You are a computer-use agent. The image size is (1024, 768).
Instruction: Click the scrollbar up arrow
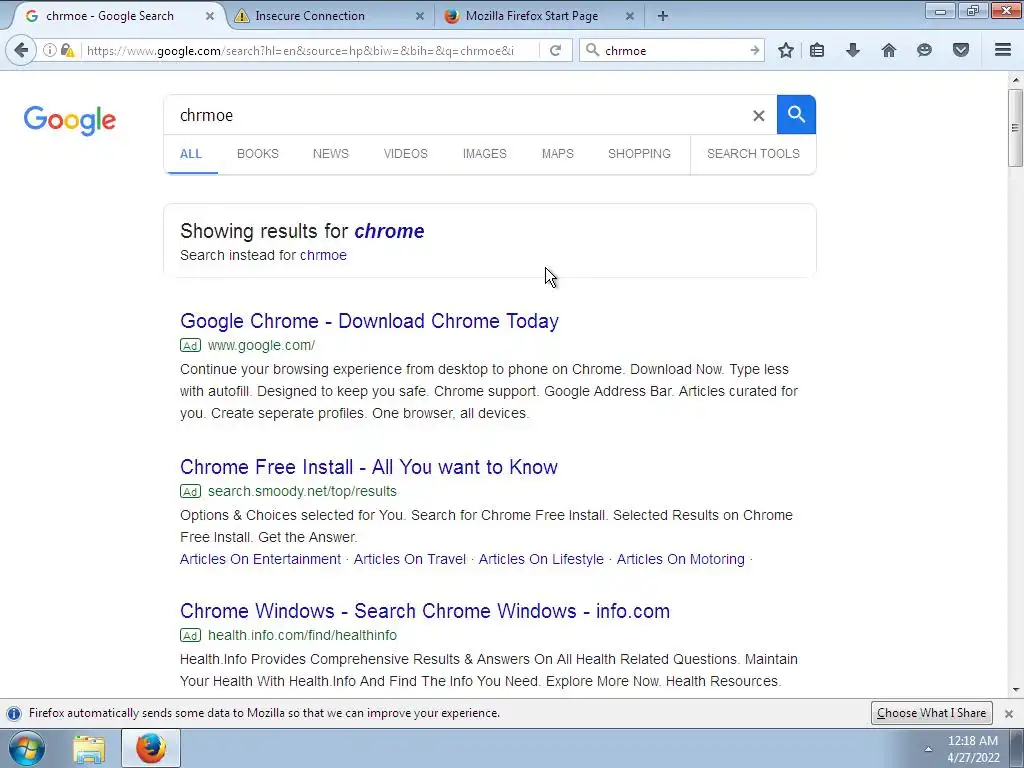(1016, 80)
